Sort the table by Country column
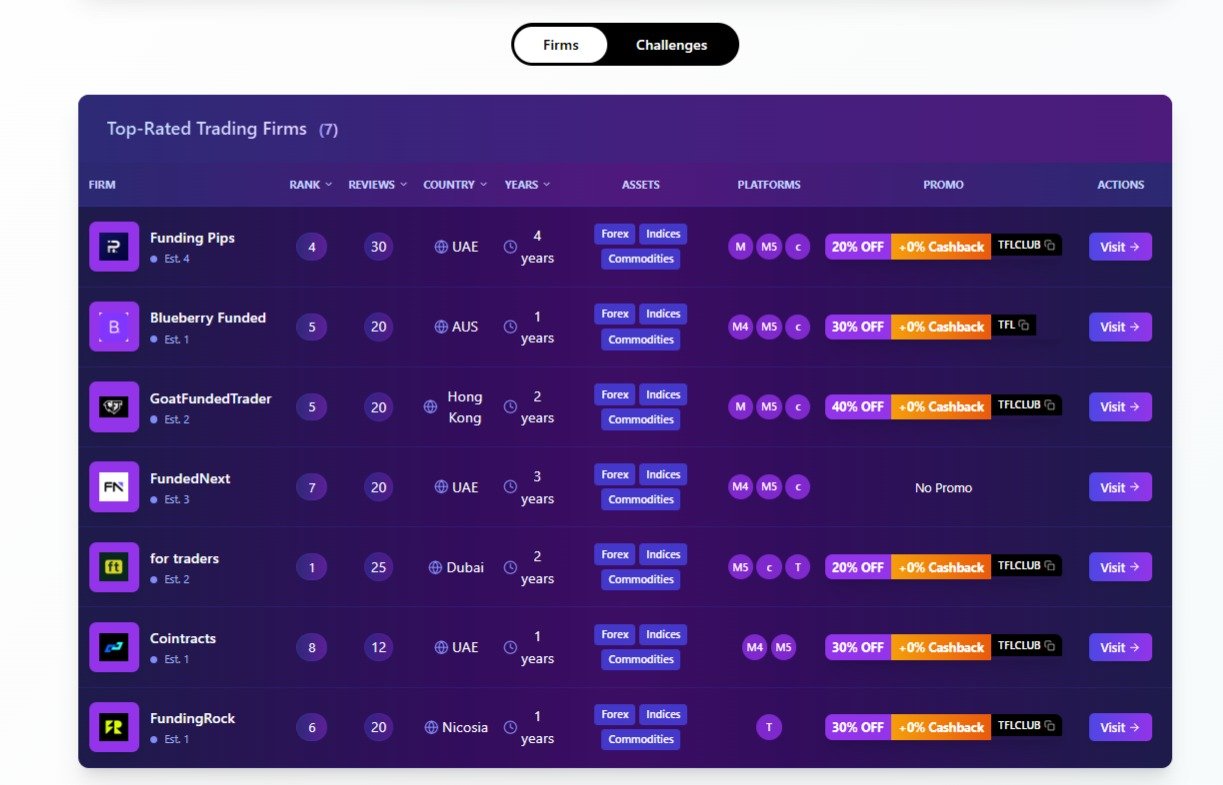Viewport: 1223px width, 785px height. point(455,185)
